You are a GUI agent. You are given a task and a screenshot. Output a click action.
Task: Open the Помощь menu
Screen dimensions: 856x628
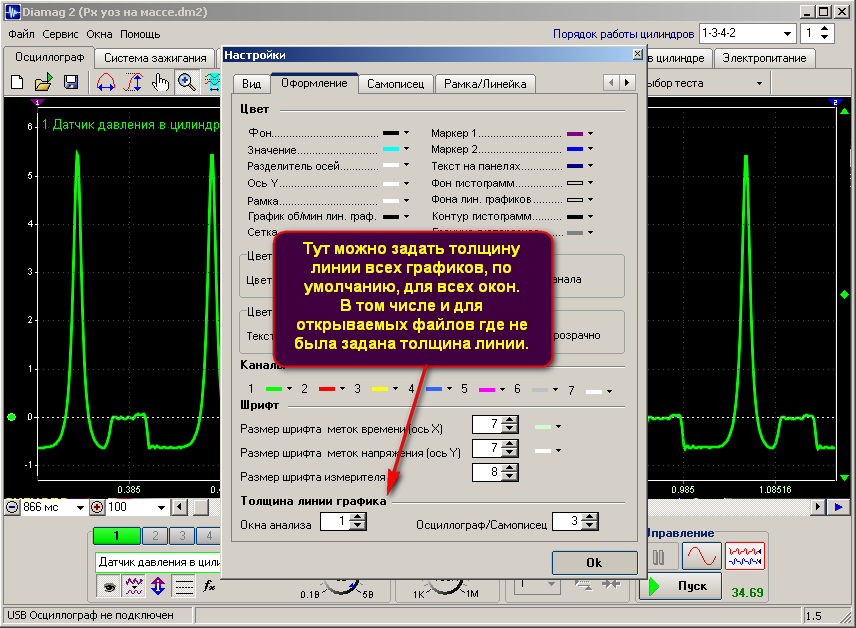point(140,34)
